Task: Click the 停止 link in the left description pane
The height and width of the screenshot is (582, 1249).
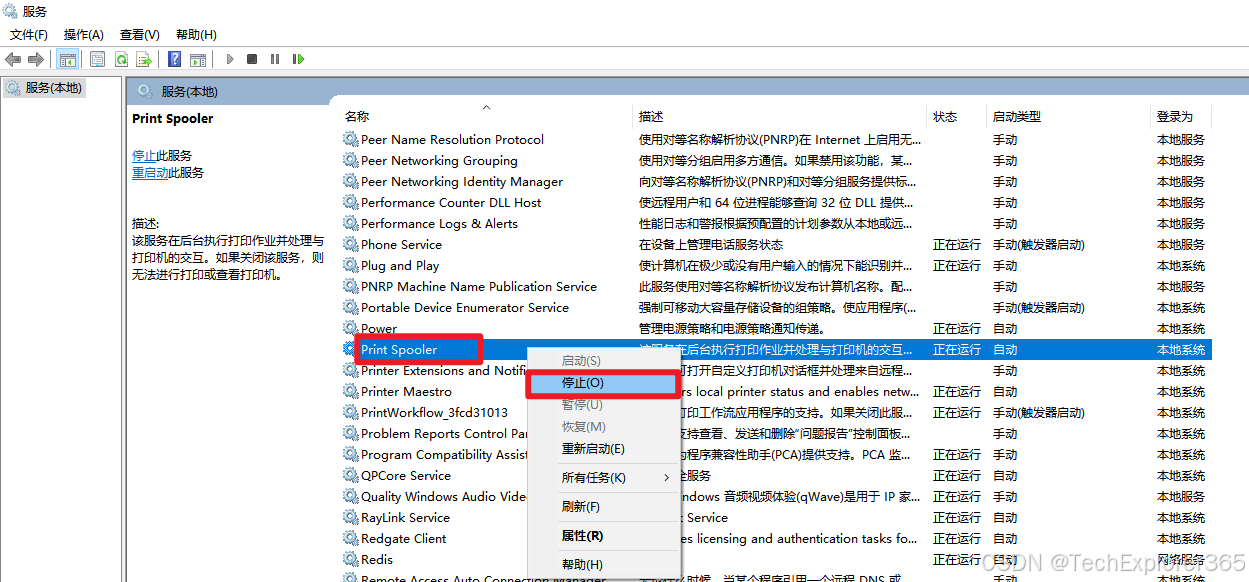Action: coord(144,156)
